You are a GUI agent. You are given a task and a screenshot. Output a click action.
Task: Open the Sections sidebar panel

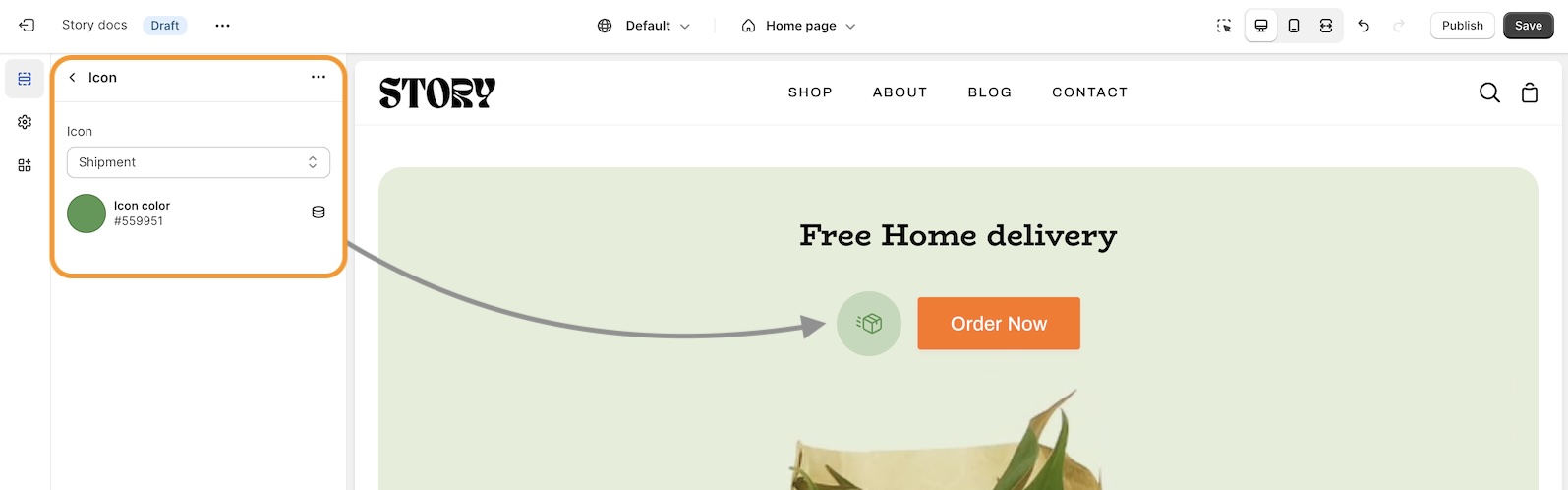point(25,79)
